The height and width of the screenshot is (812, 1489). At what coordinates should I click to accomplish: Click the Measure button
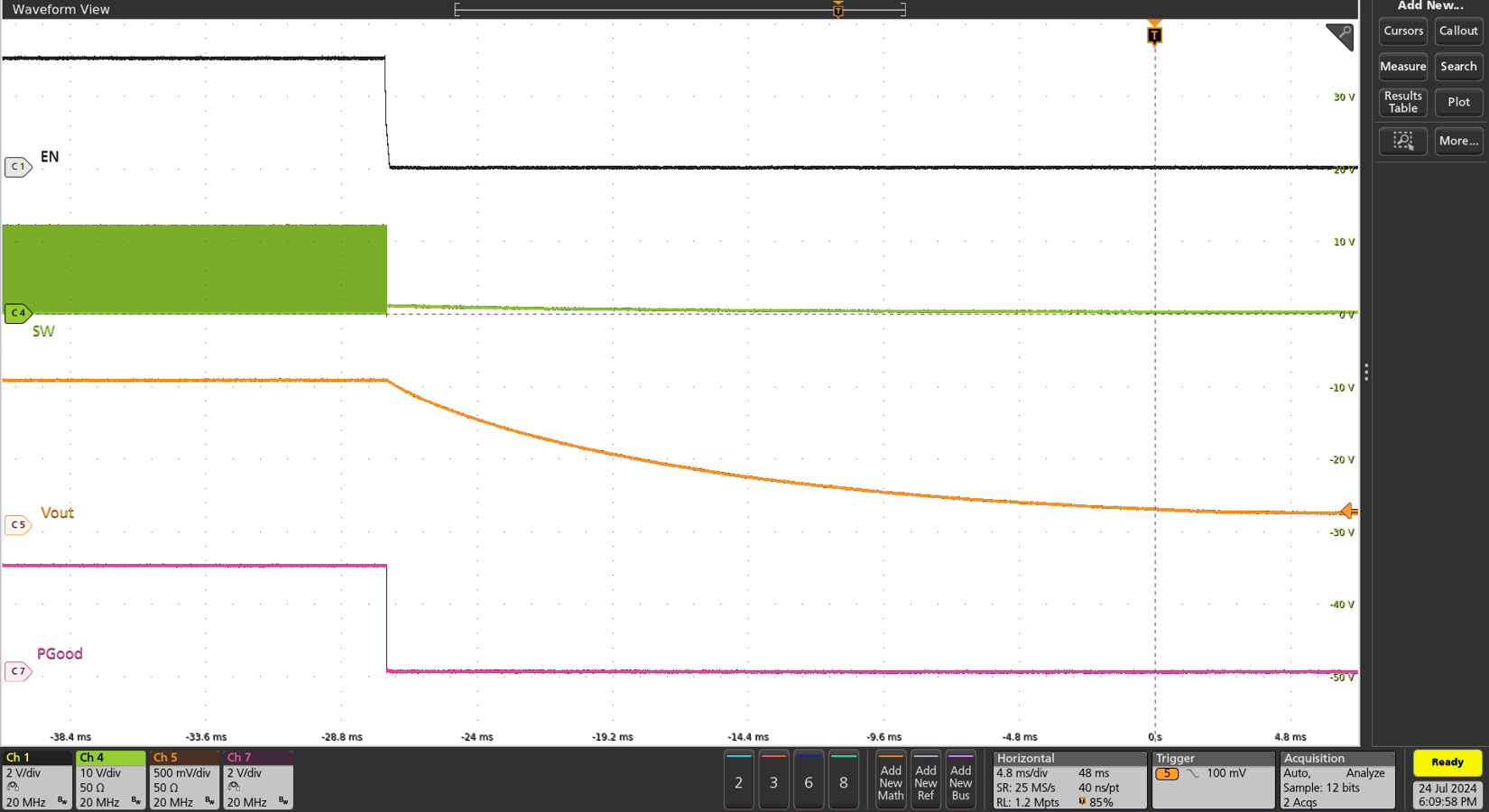[1402, 67]
